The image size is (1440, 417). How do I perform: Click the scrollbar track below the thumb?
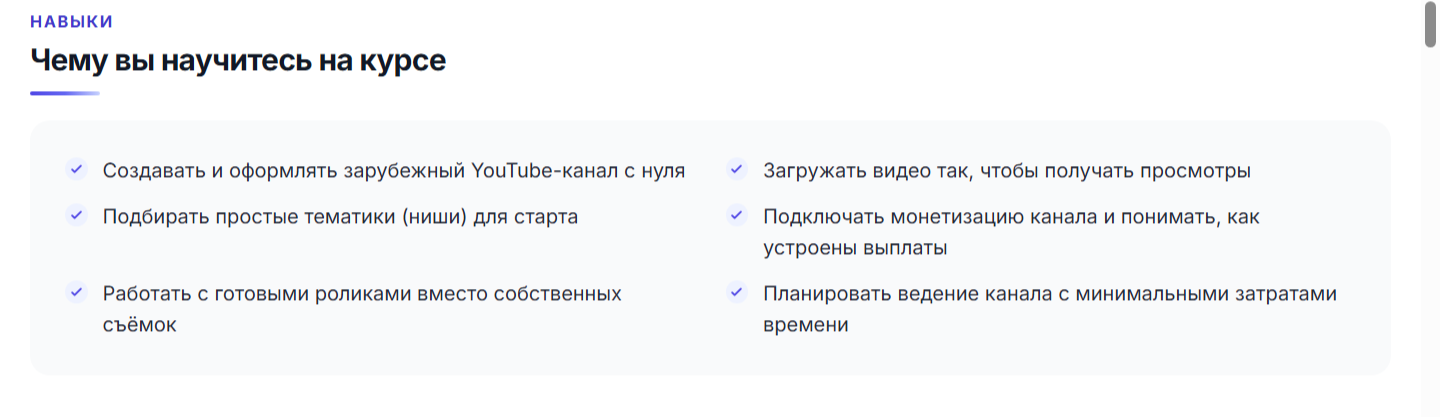(1431, 230)
